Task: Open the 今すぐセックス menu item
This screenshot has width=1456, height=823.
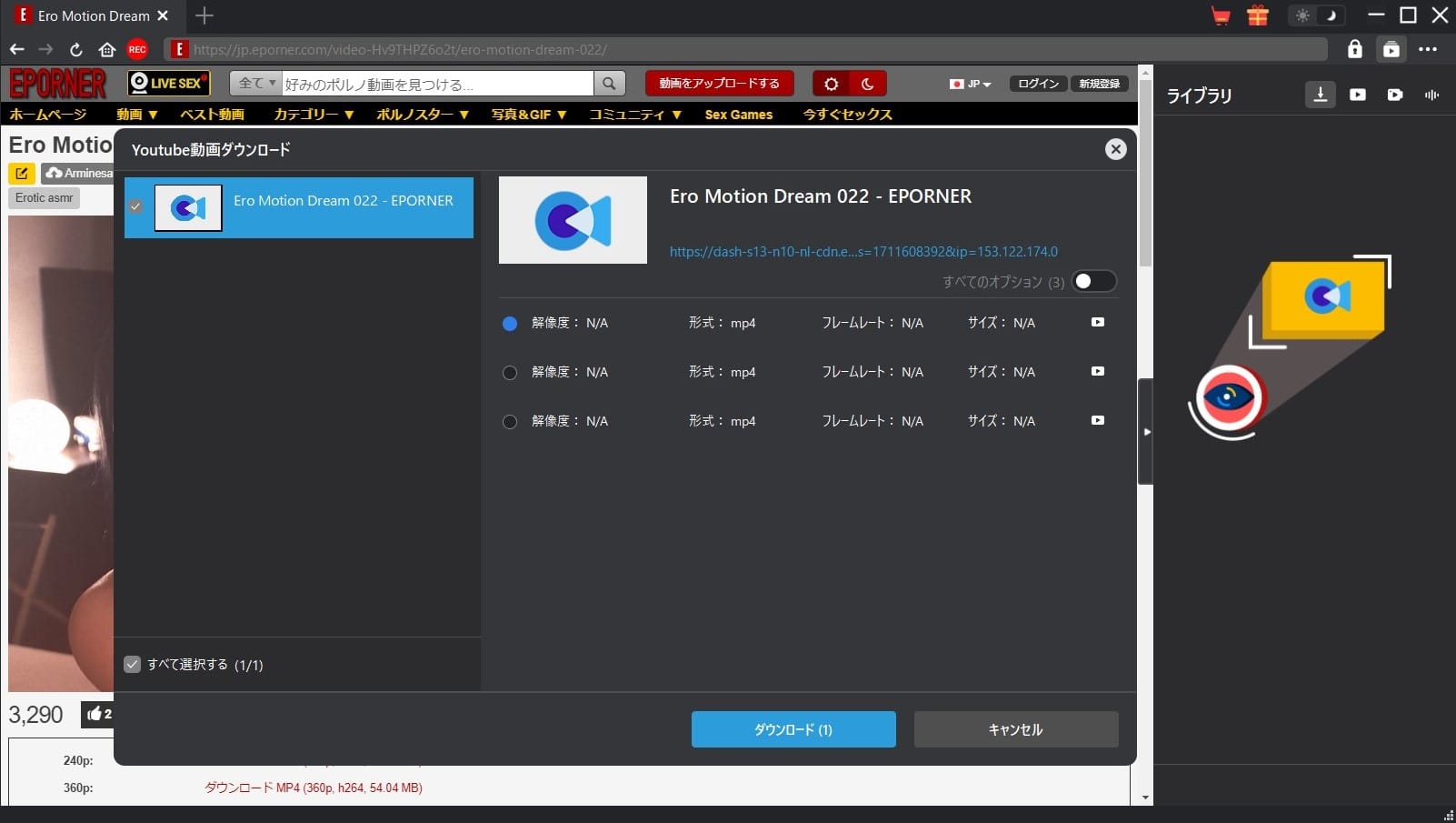Action: coord(847,115)
